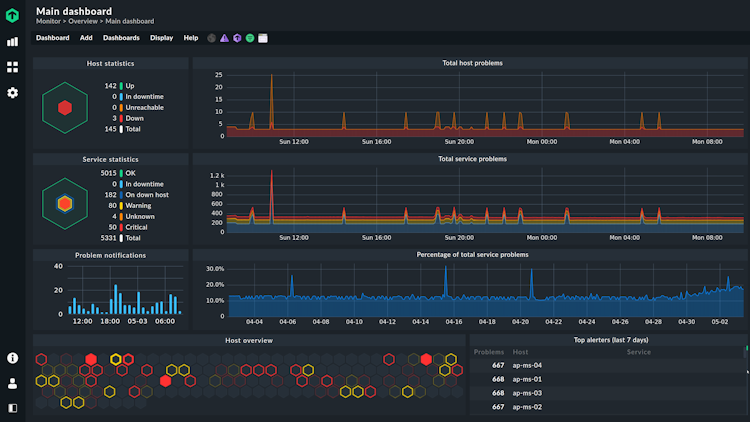Sort by Problems column header

pyautogui.click(x=489, y=352)
